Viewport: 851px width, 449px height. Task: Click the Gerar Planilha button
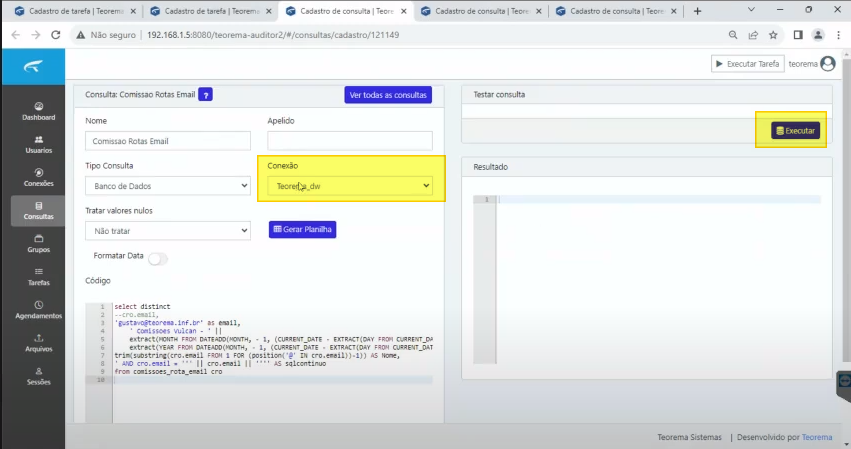[302, 229]
